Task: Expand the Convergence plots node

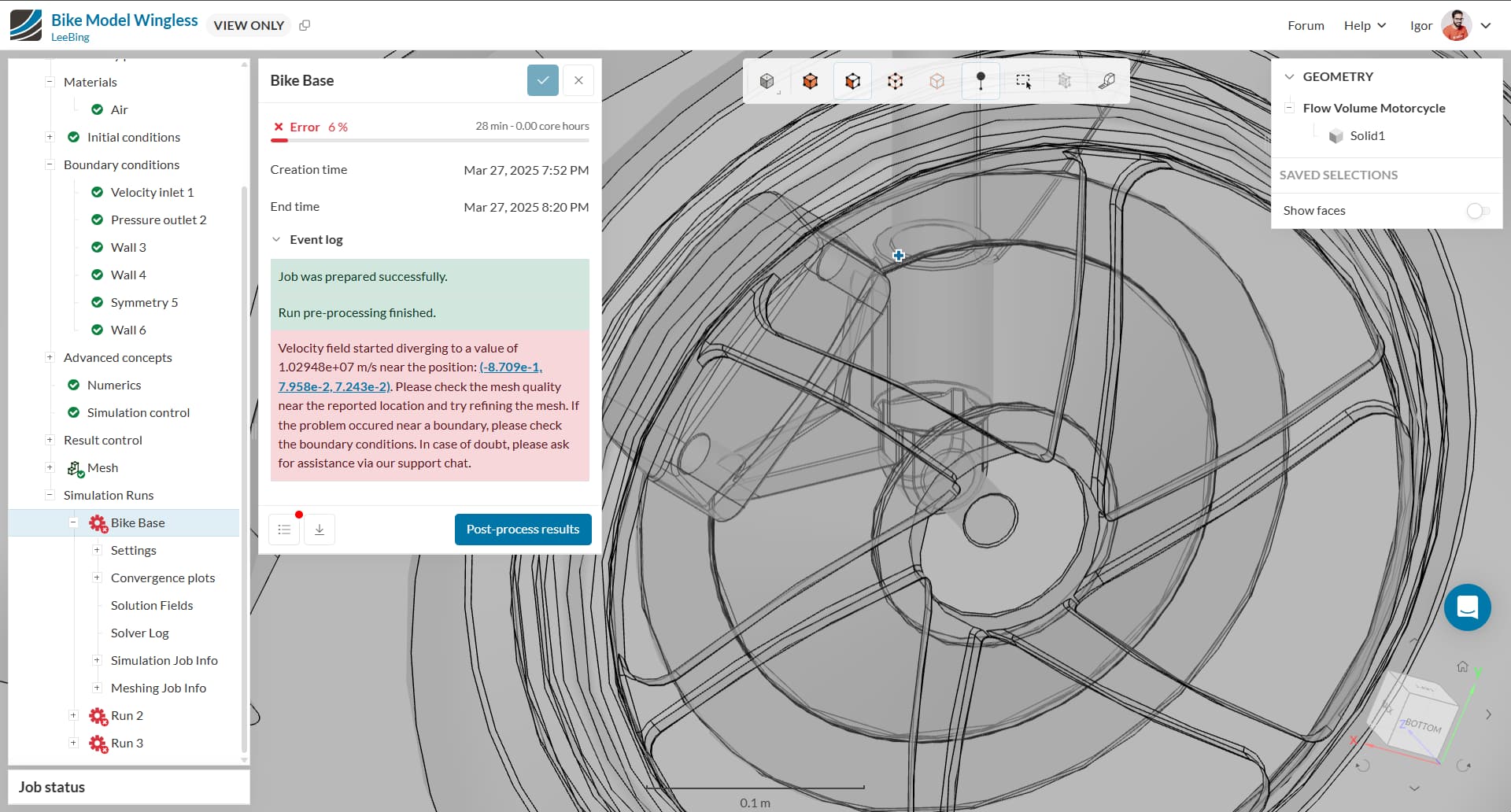Action: (97, 578)
